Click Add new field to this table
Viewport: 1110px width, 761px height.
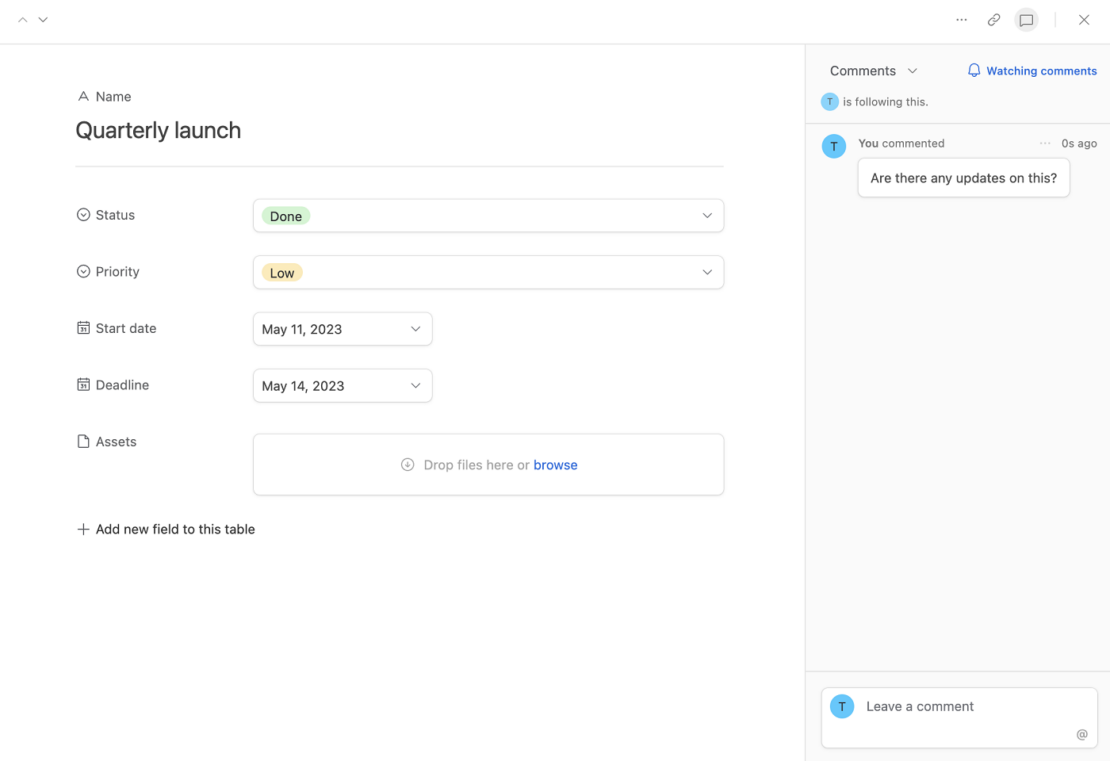[166, 529]
